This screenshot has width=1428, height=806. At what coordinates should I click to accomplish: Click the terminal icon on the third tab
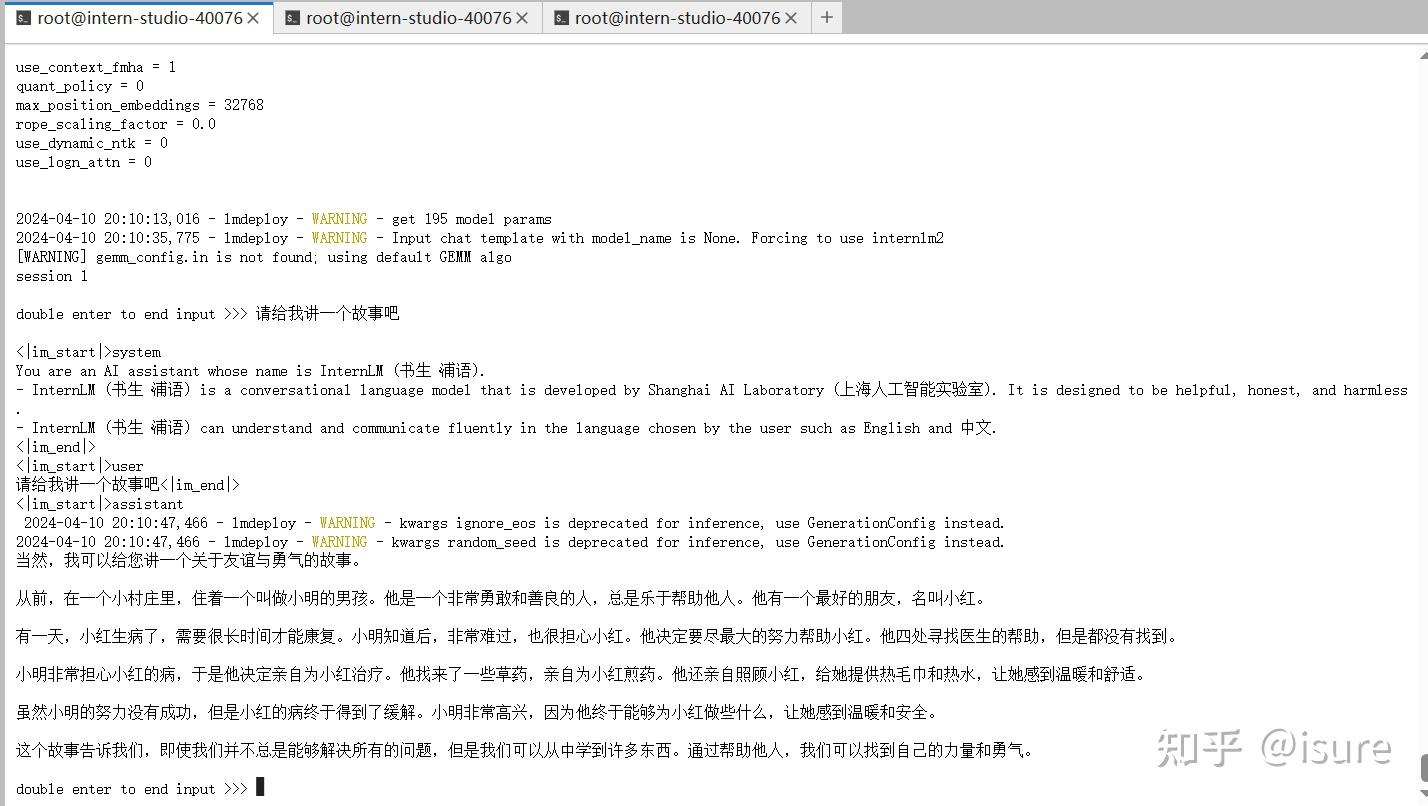point(561,17)
